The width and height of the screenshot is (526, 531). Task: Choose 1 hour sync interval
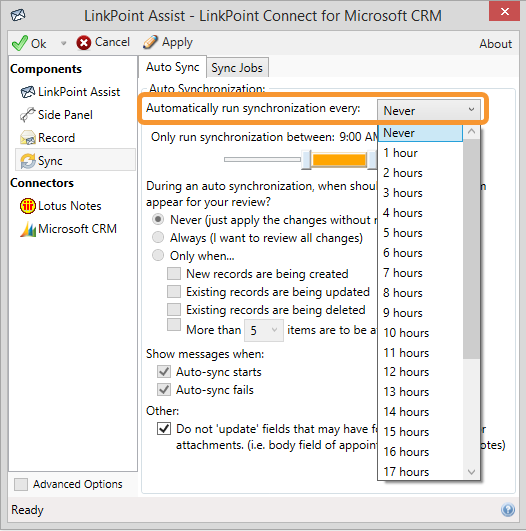click(420, 153)
